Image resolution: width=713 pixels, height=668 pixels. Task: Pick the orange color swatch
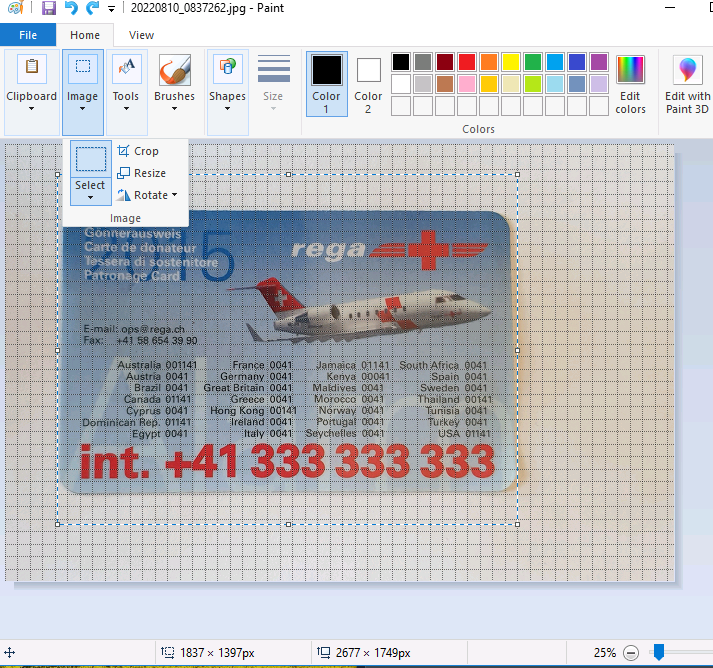(489, 62)
